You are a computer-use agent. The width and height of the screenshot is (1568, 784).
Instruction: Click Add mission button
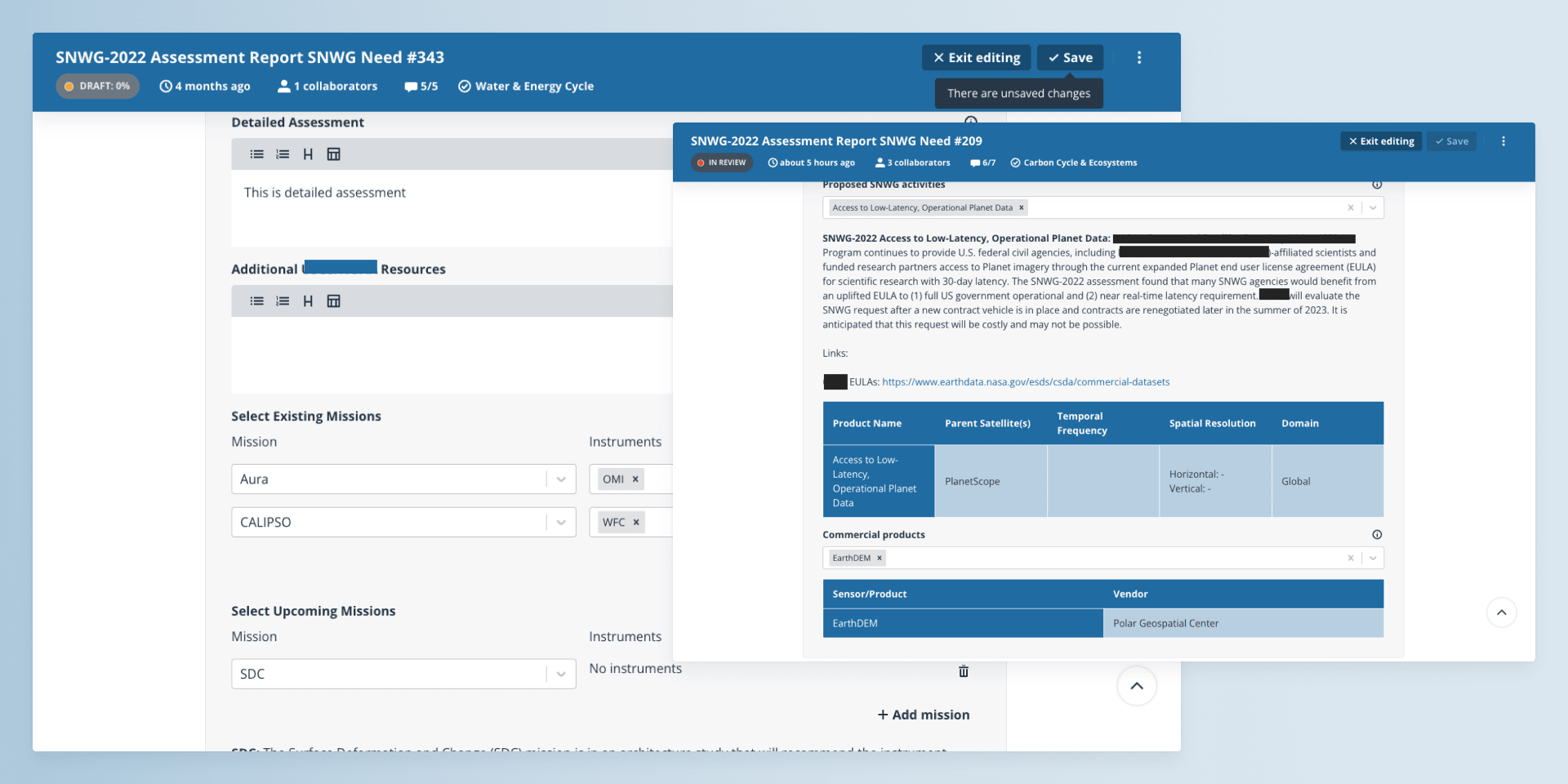[x=924, y=715]
